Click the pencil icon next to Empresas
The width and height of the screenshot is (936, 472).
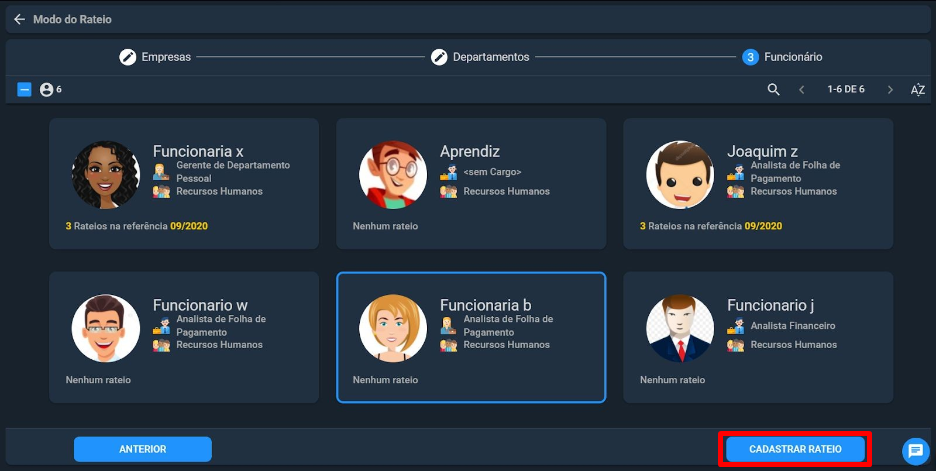point(128,57)
